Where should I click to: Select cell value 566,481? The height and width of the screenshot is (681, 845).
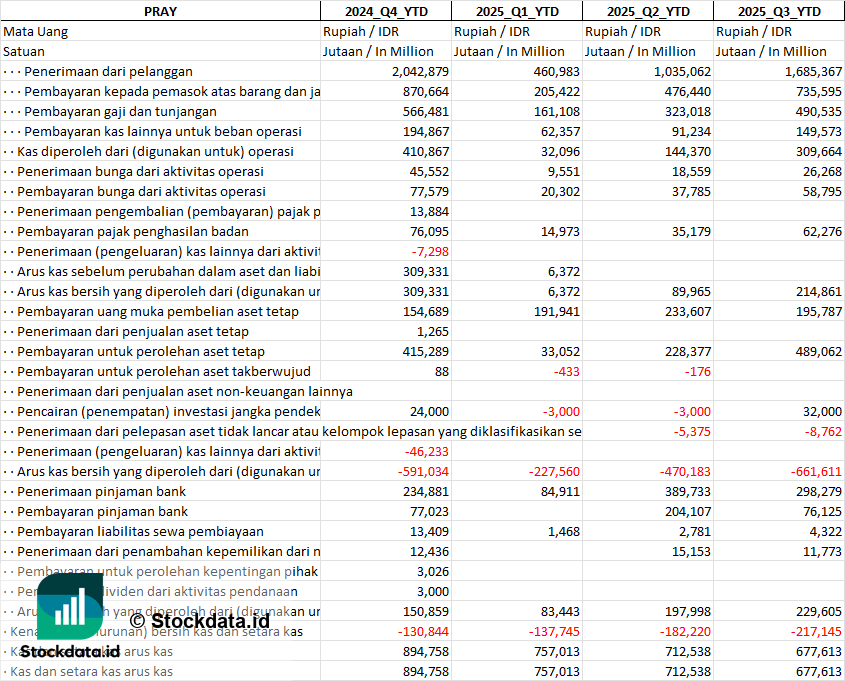coord(426,112)
